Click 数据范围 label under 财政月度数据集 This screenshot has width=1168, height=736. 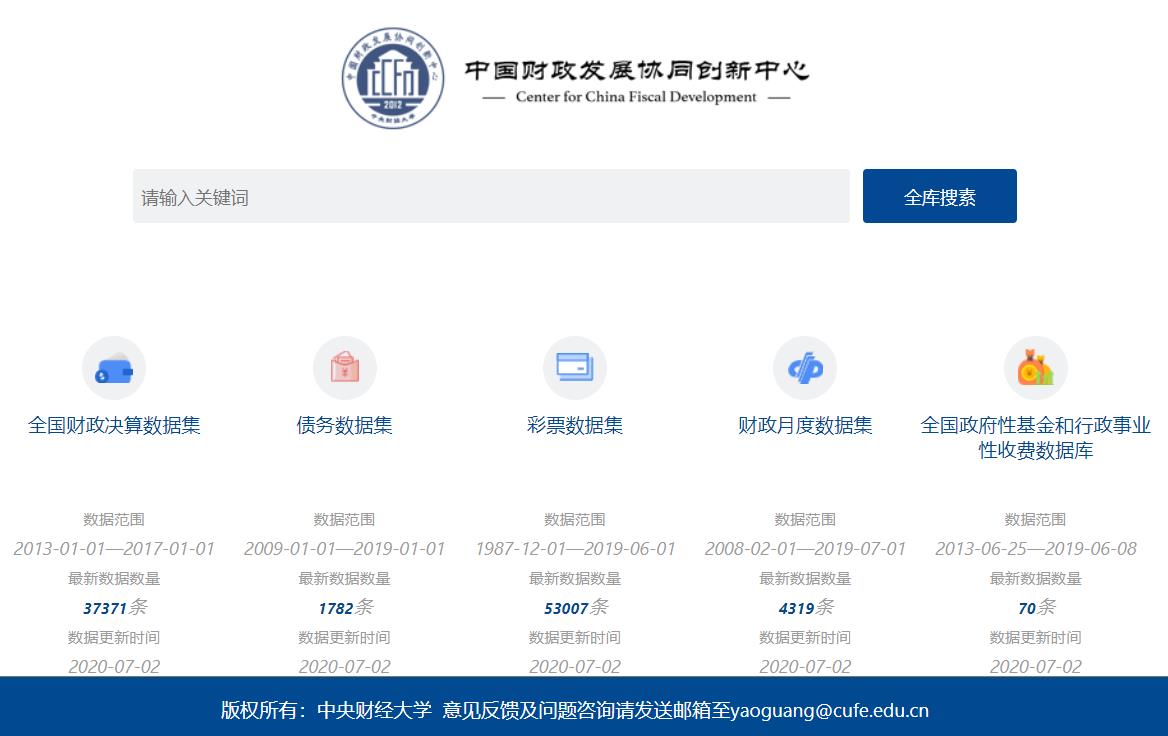(804, 519)
